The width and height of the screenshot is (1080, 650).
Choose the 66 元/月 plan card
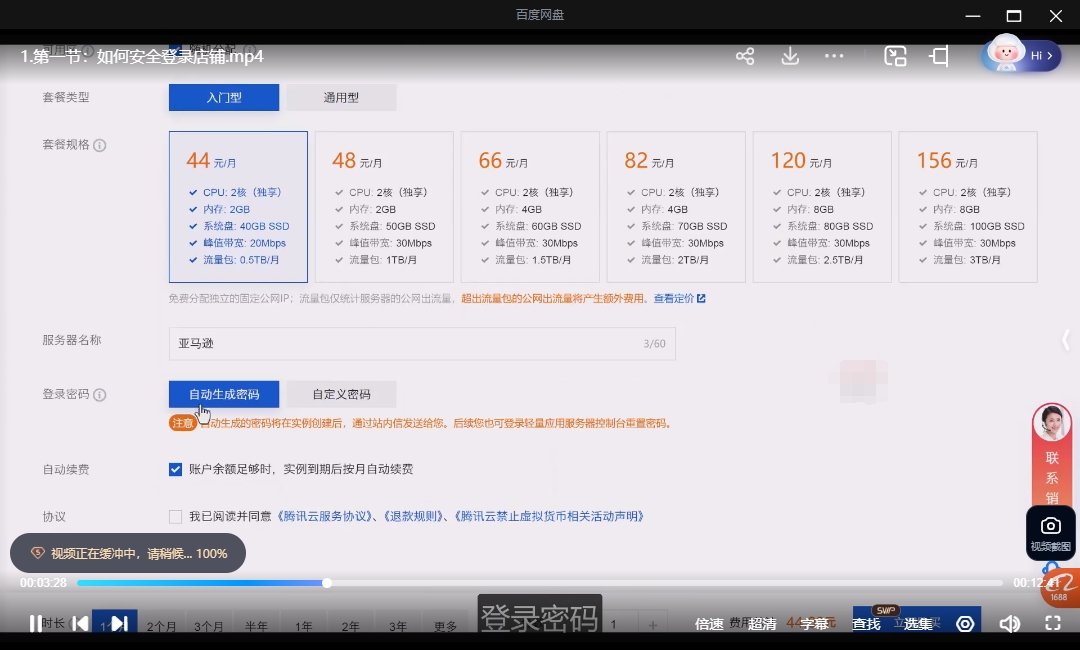(530, 207)
